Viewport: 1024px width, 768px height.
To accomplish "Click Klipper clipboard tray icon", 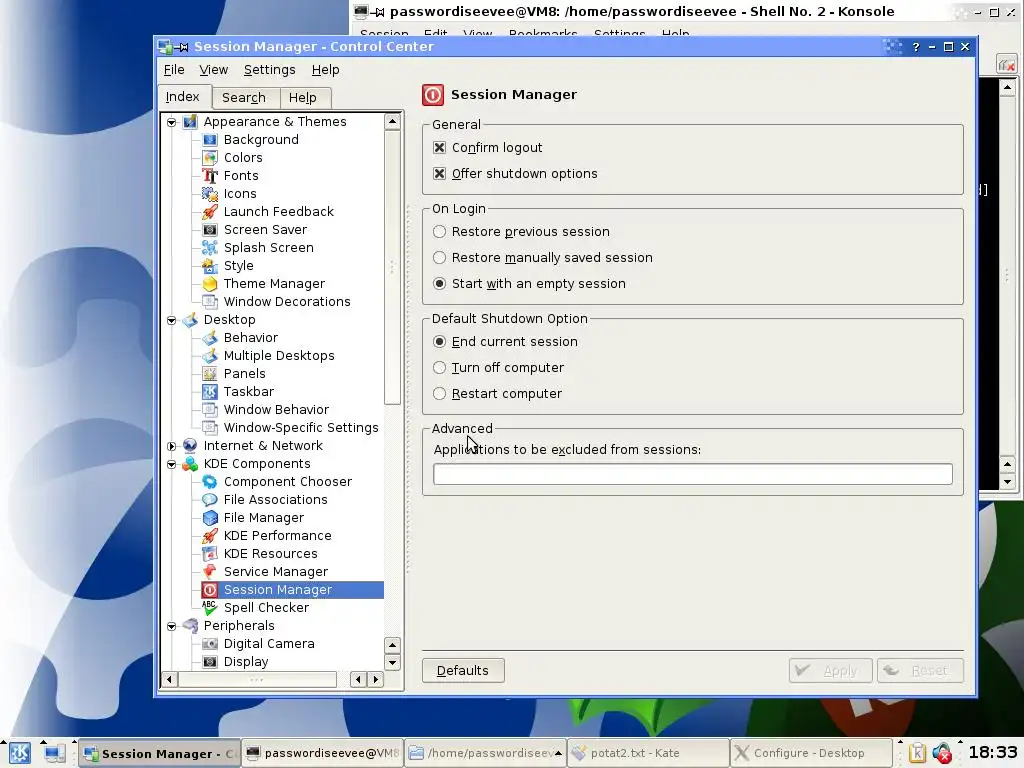I will click(x=918, y=753).
